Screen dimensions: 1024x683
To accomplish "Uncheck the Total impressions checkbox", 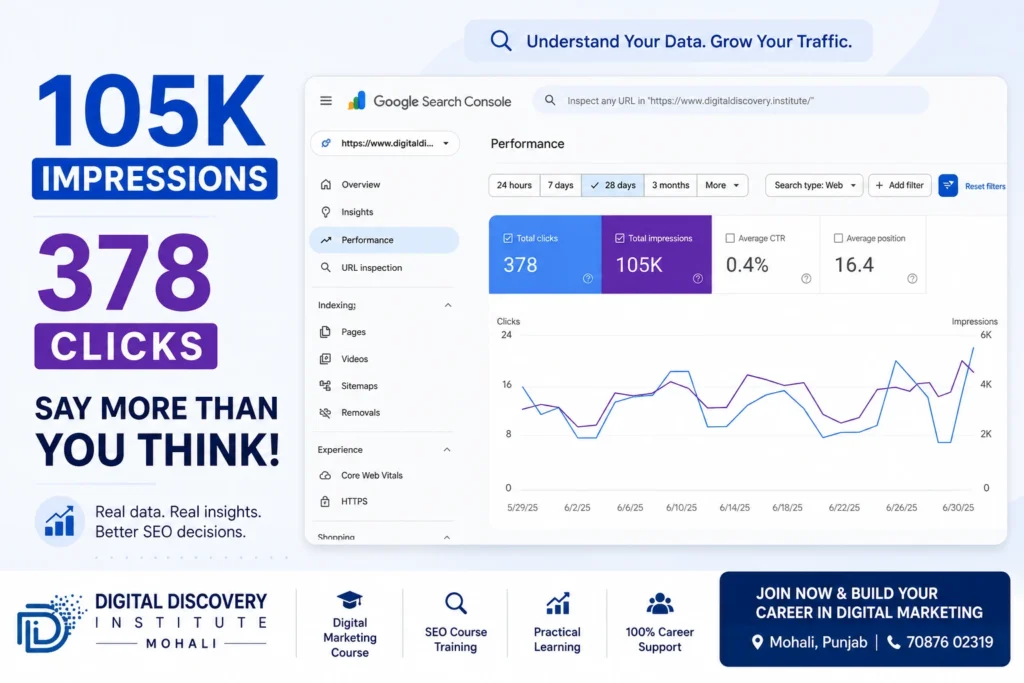I will [x=620, y=238].
